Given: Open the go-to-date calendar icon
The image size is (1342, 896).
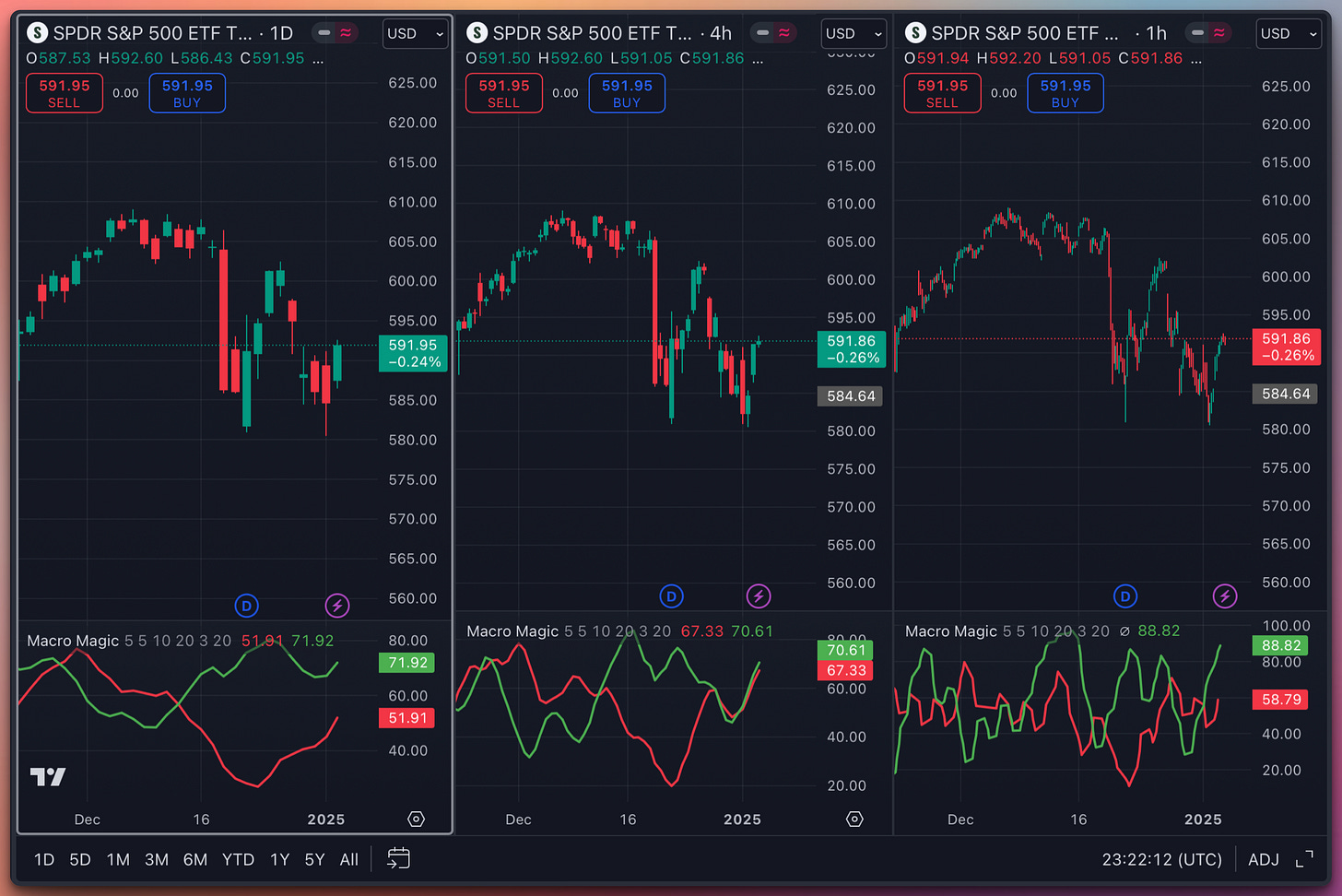Looking at the screenshot, I should click(x=398, y=858).
